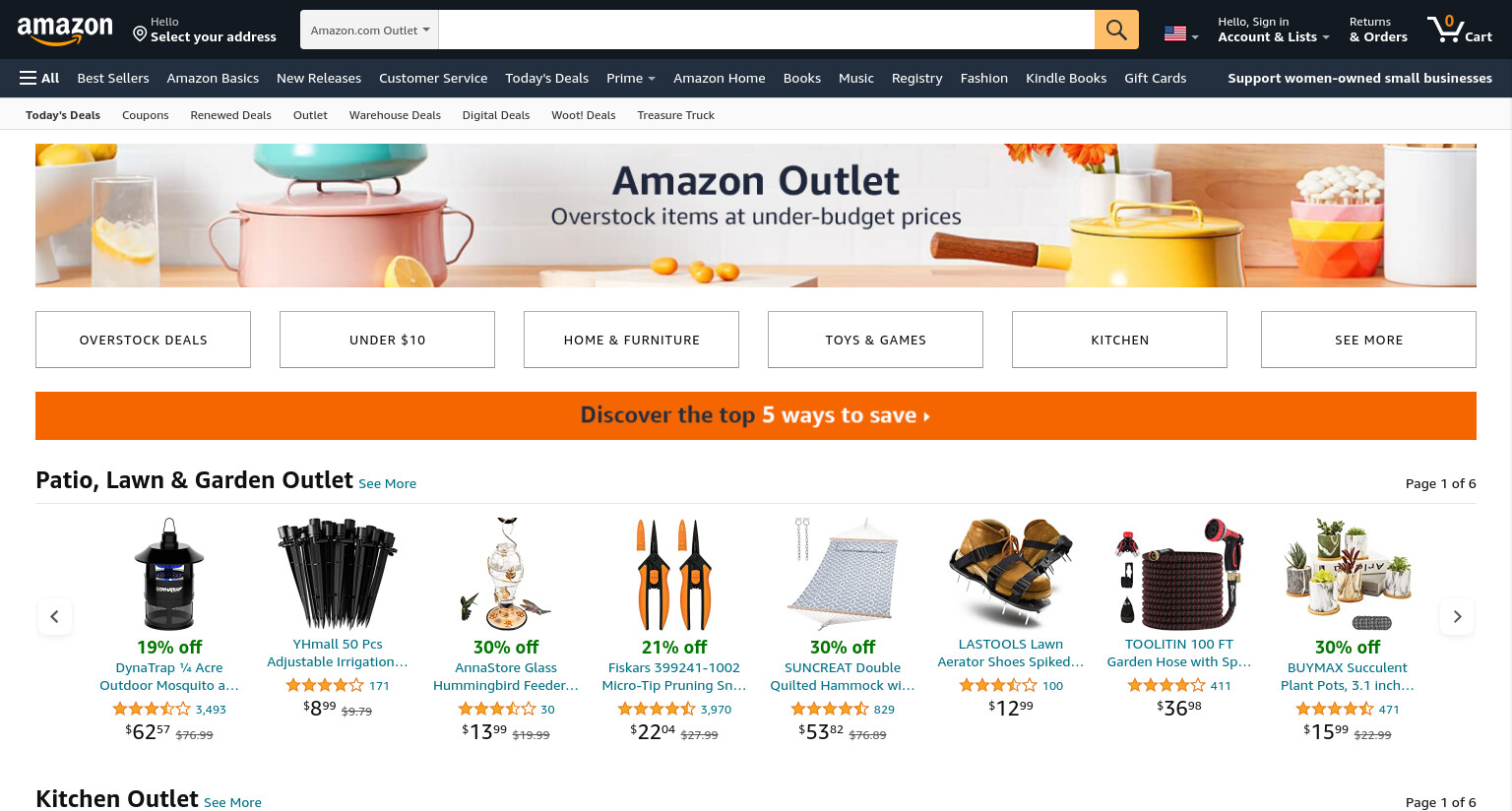Click the search input field
Screen dimensions: 1512x811
pyautogui.click(x=766, y=30)
